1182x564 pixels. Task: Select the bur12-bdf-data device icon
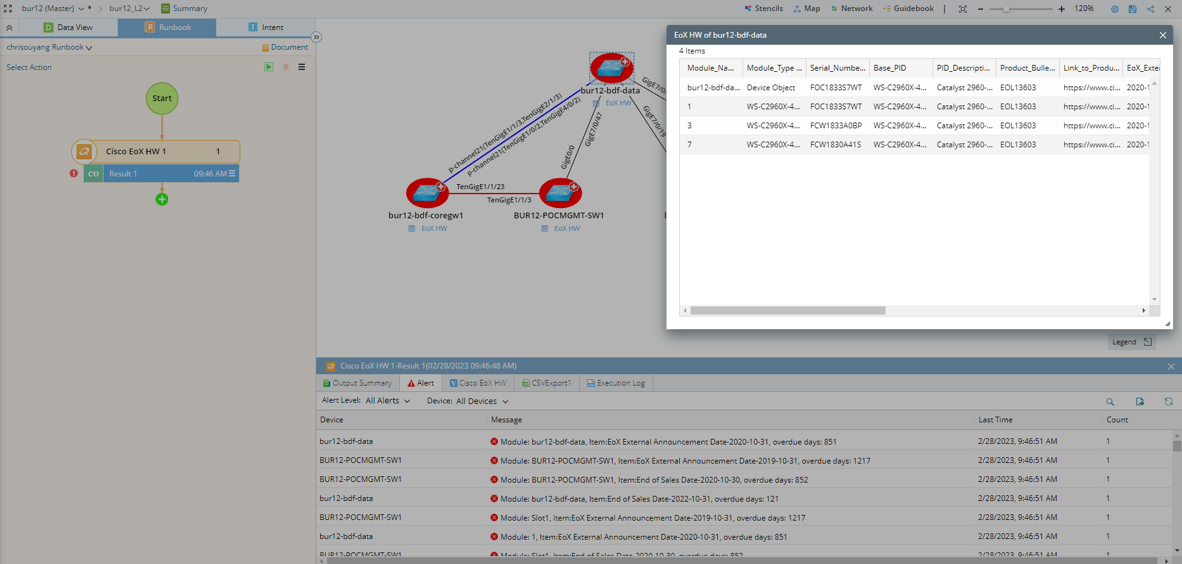[x=611, y=68]
